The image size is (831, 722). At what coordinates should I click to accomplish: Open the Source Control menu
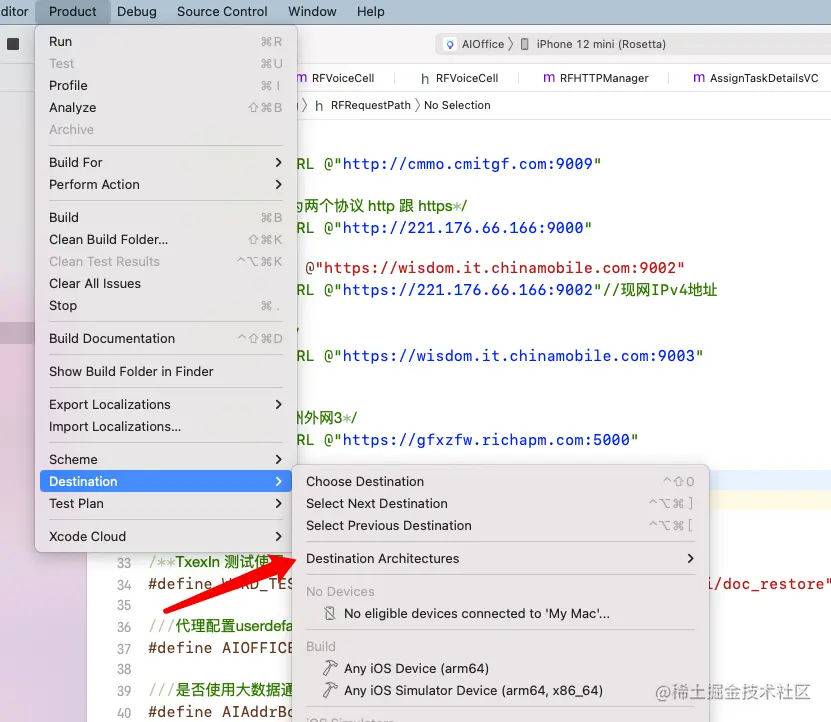point(222,12)
